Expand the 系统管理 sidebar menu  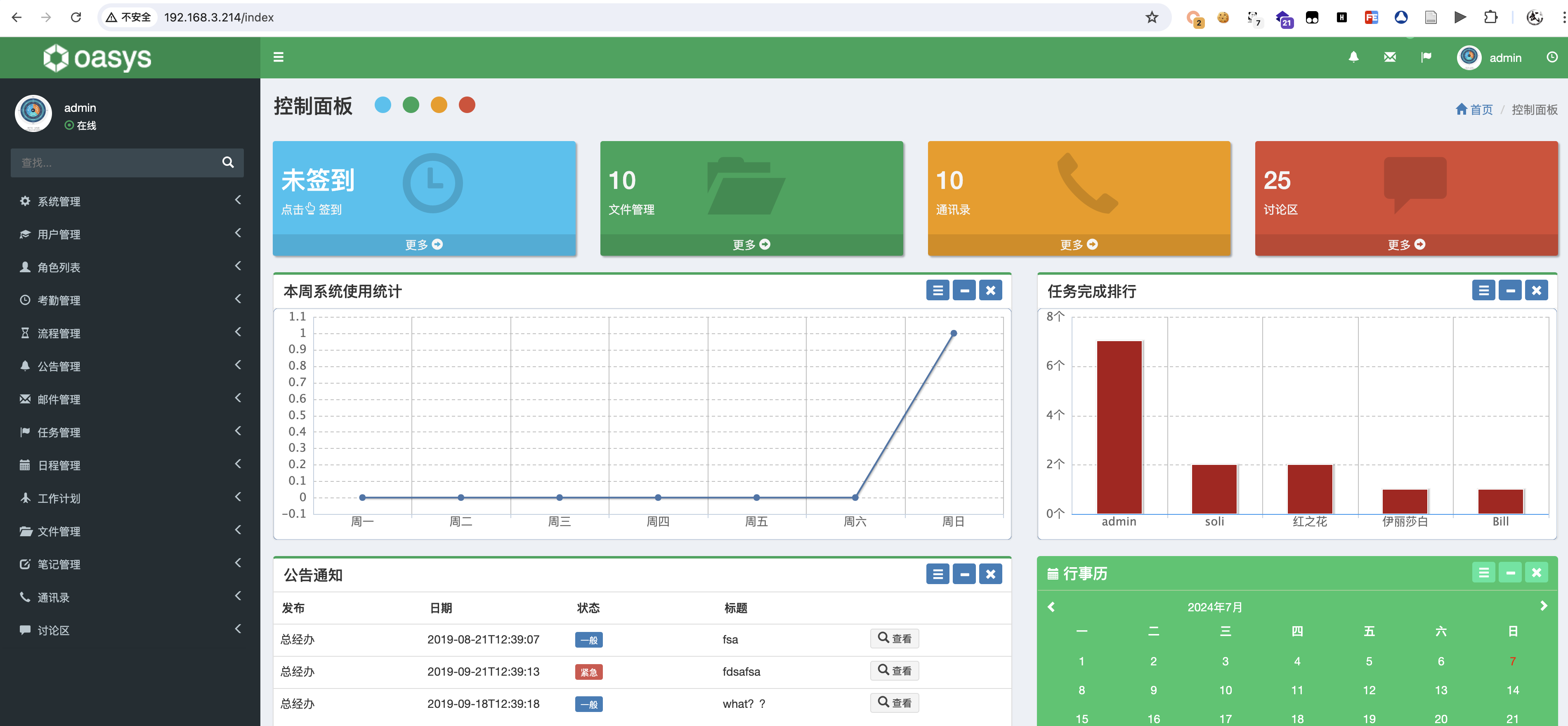59,201
